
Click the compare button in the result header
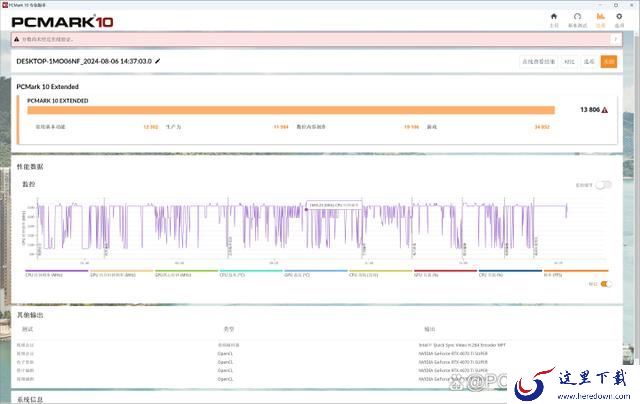click(569, 62)
